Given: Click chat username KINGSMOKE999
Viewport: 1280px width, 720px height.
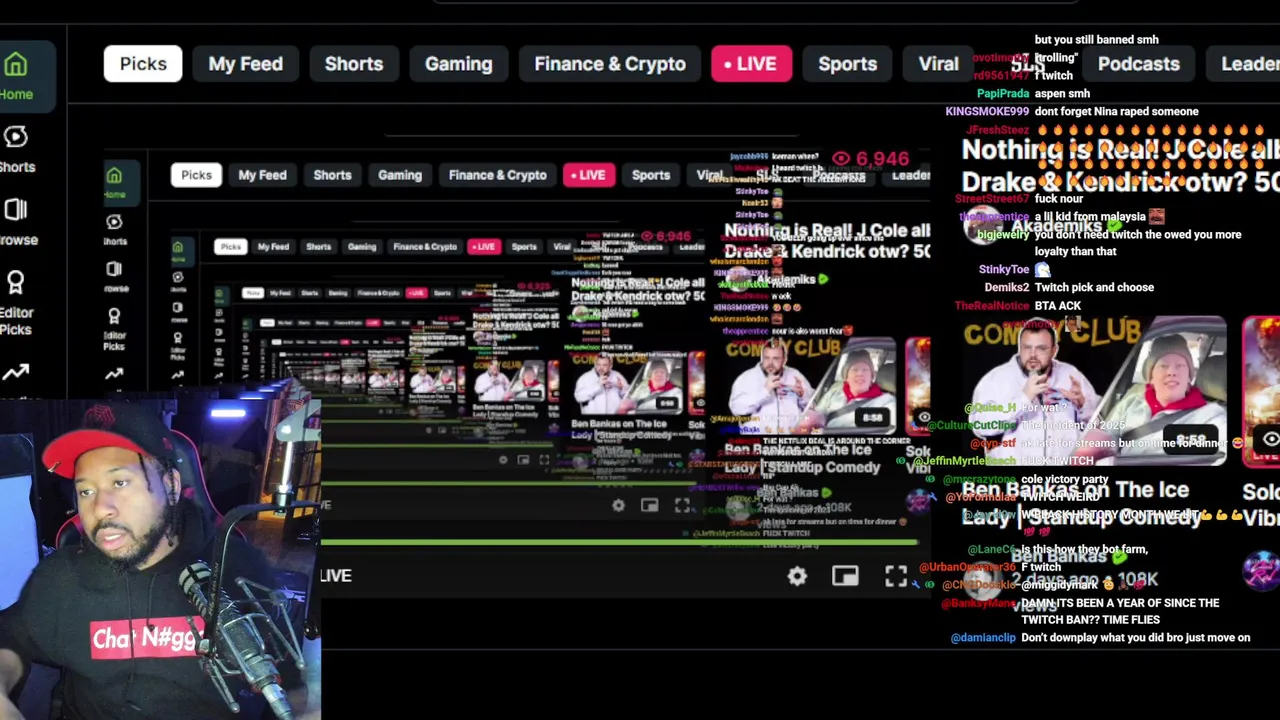Looking at the screenshot, I should [987, 112].
